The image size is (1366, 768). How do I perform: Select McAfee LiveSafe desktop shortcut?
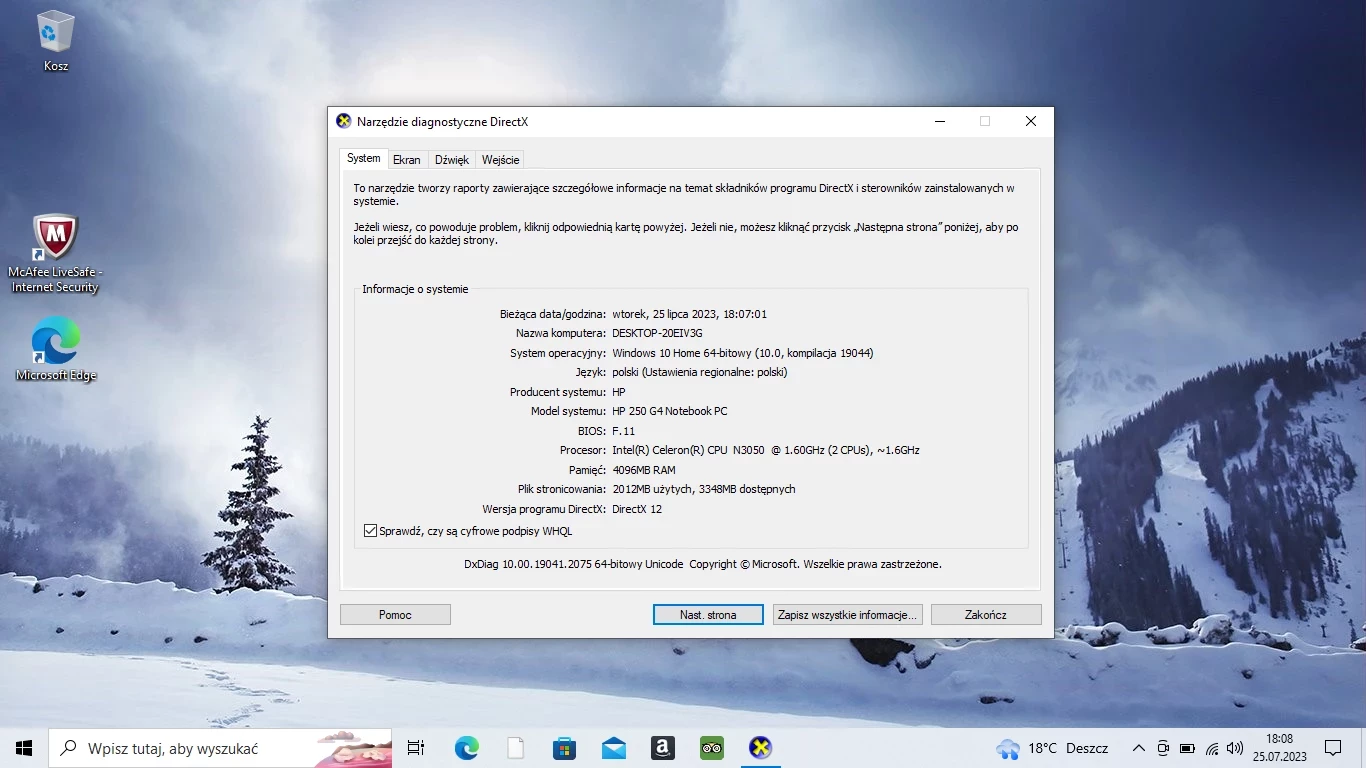(55, 240)
